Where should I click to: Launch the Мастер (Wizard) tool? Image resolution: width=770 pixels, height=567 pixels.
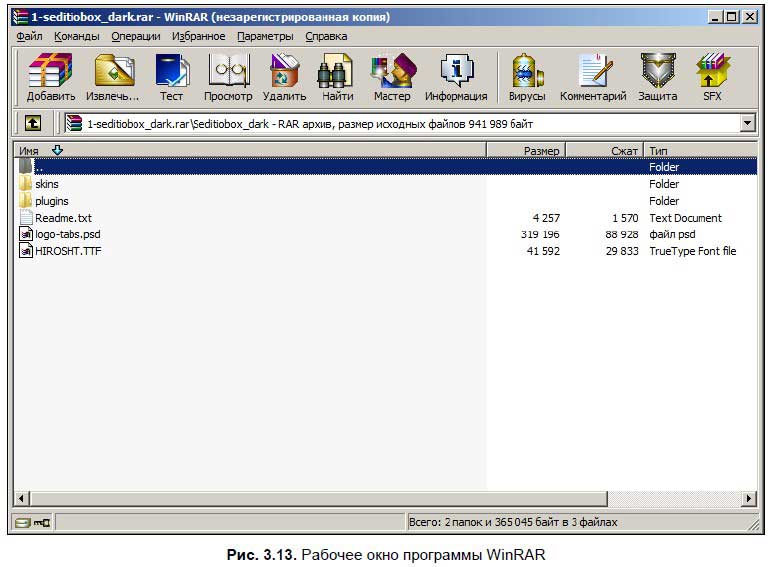pos(392,78)
